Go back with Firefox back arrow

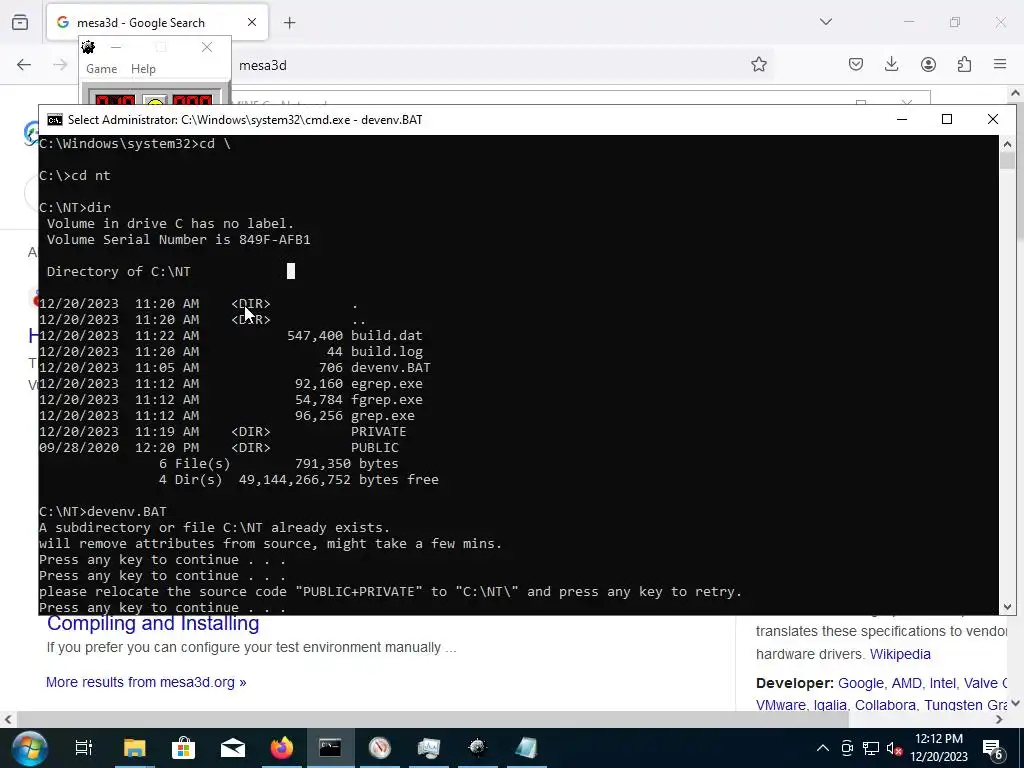click(x=24, y=64)
